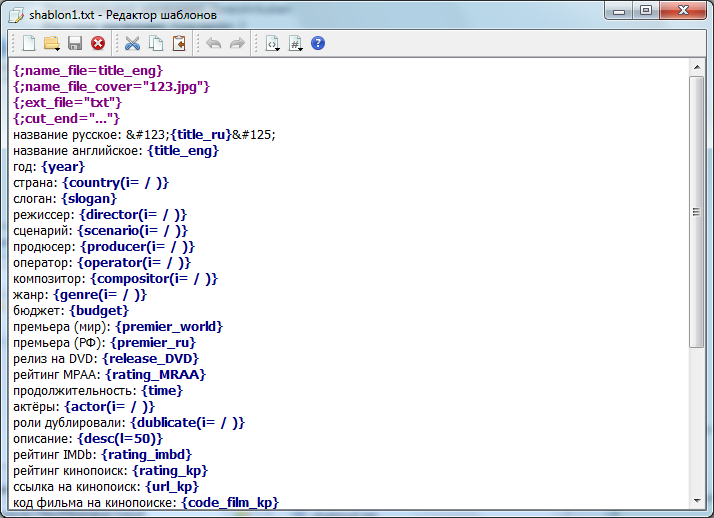Open the folder icon to load a template

tap(49, 43)
